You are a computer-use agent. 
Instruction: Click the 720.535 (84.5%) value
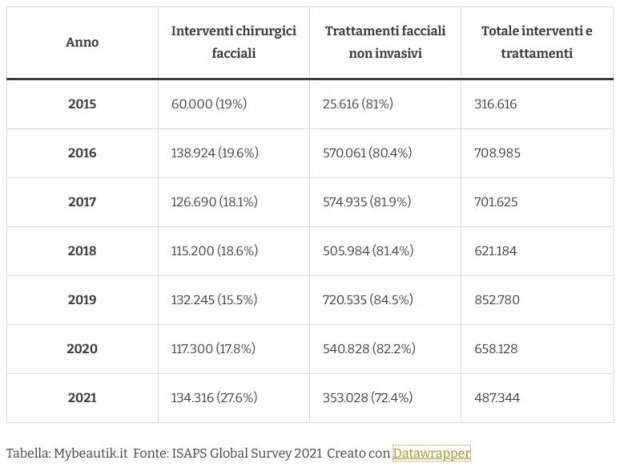[368, 300]
